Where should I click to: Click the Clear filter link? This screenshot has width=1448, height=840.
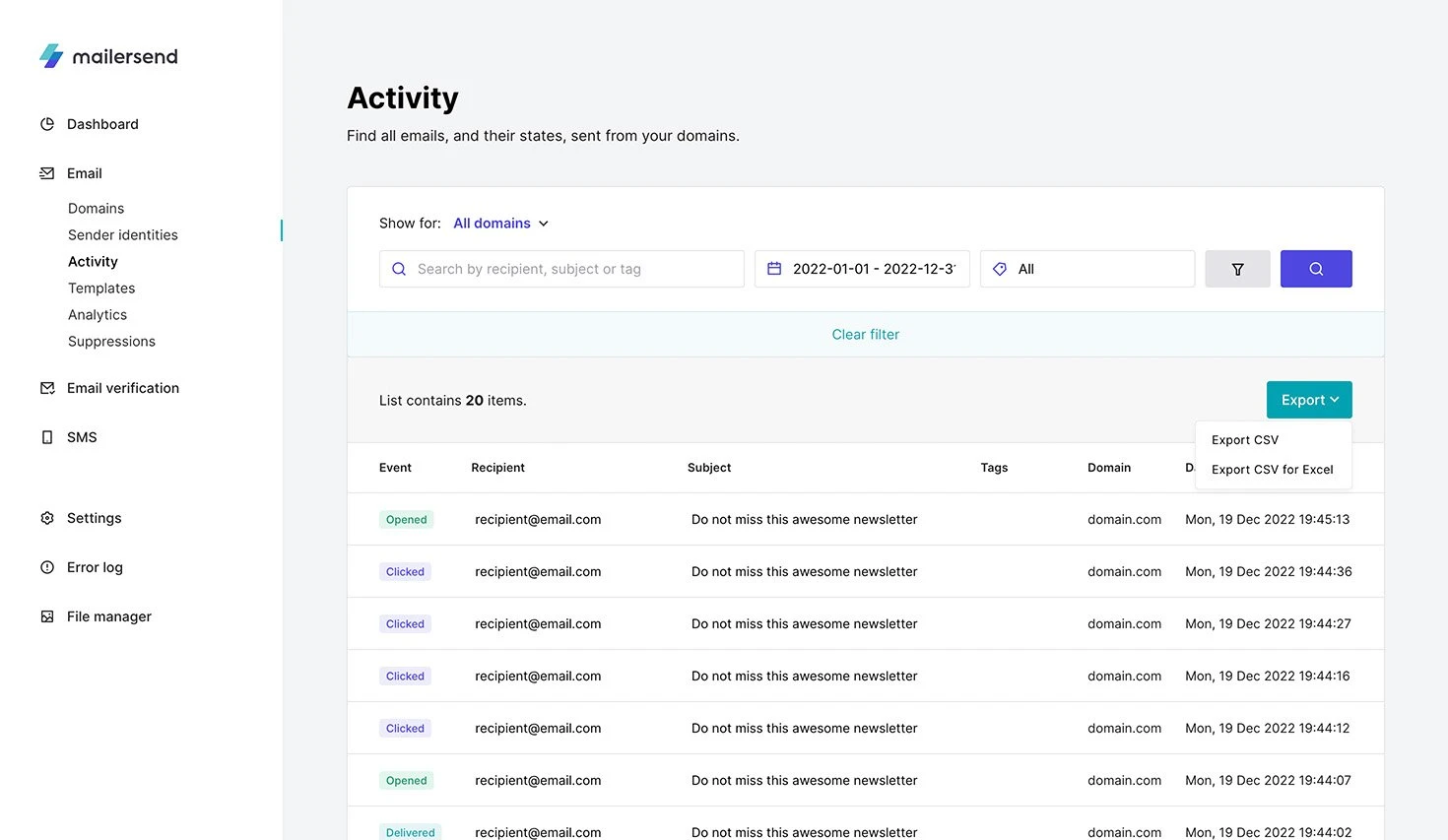pyautogui.click(x=865, y=335)
